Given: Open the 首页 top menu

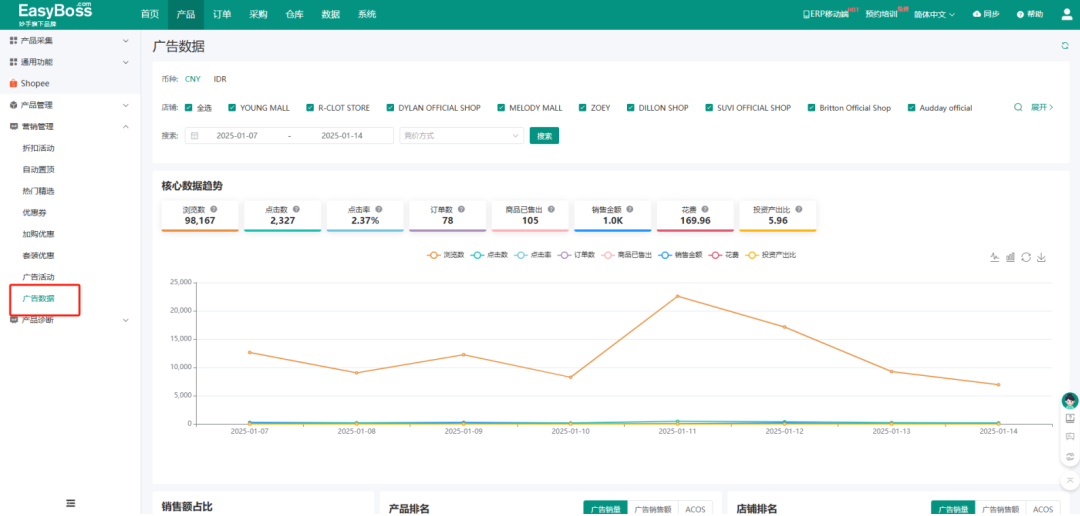Looking at the screenshot, I should (149, 14).
